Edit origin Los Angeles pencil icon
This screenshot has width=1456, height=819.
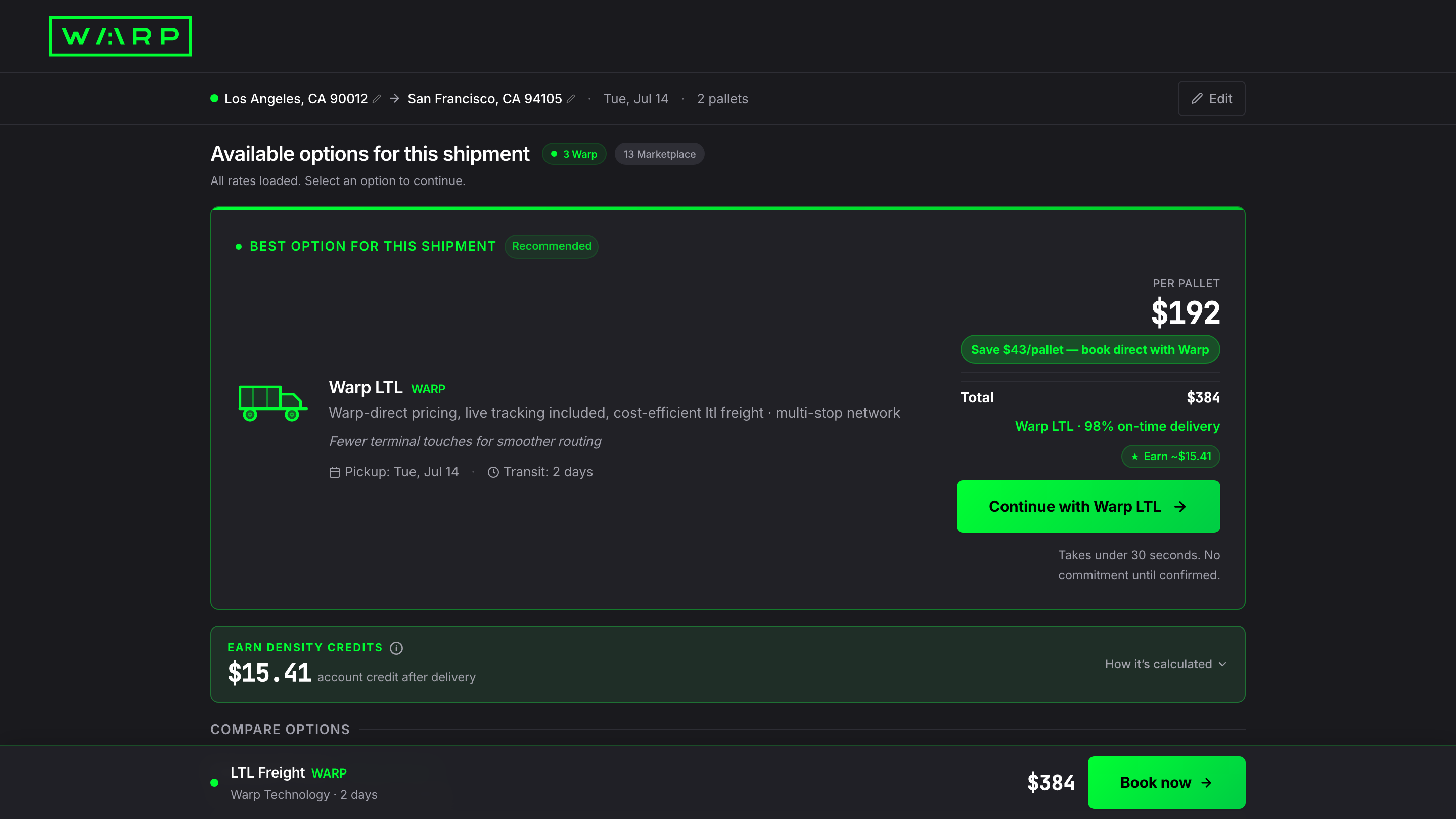[x=377, y=99]
